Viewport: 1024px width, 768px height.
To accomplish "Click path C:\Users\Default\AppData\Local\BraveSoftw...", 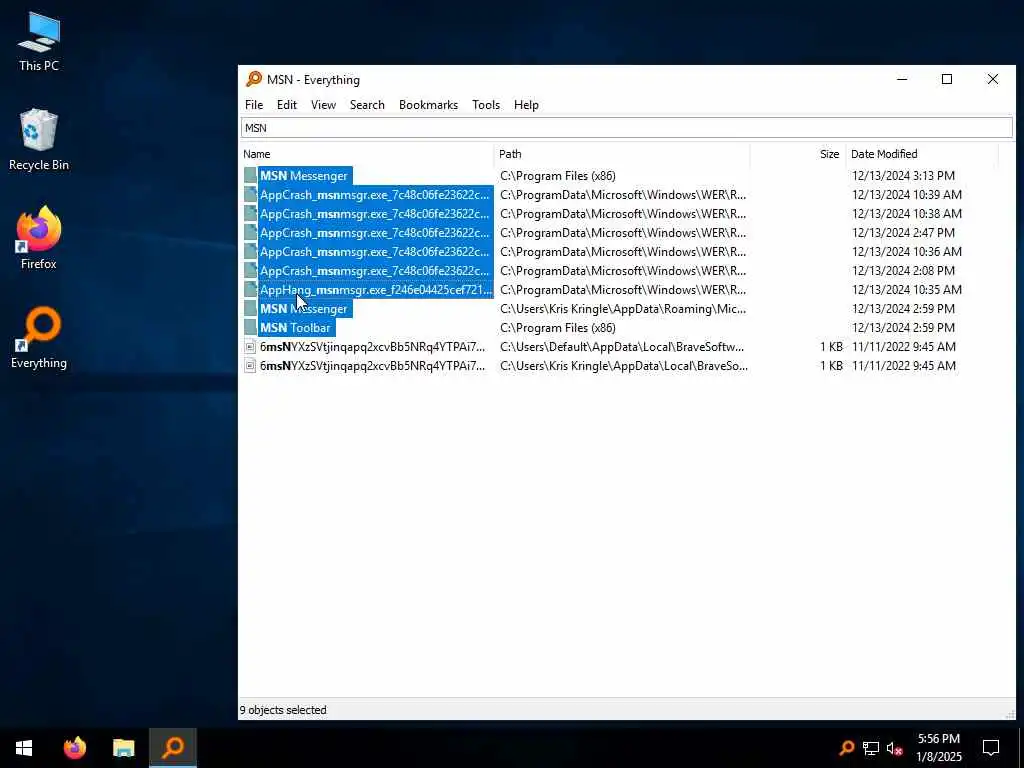I will [622, 347].
